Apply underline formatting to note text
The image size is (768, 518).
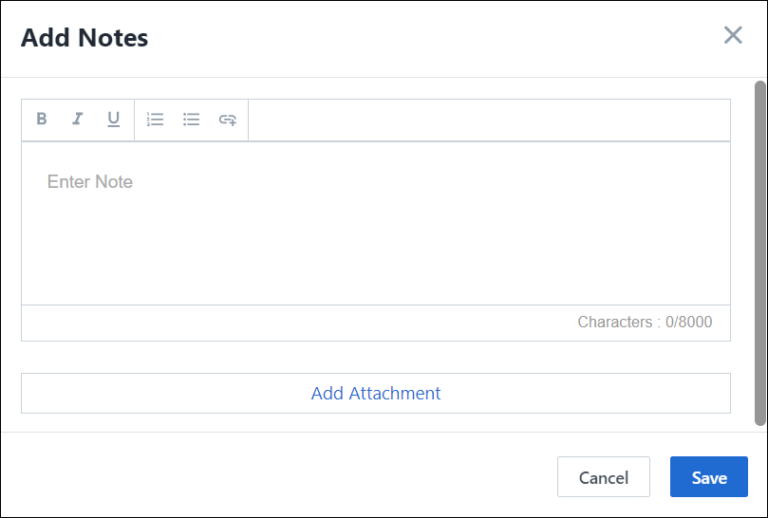113,120
